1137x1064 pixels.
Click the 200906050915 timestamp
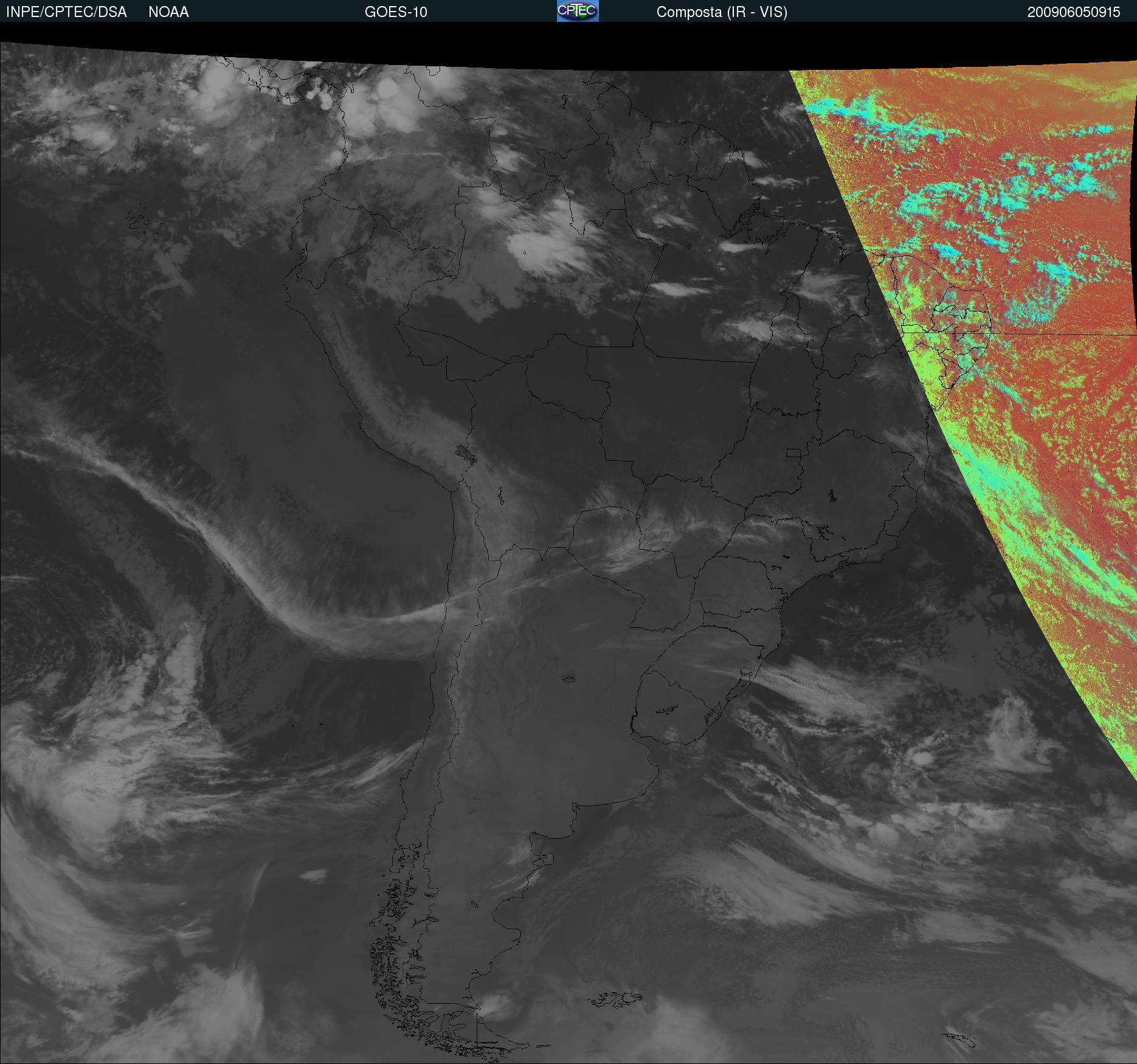tap(1074, 12)
